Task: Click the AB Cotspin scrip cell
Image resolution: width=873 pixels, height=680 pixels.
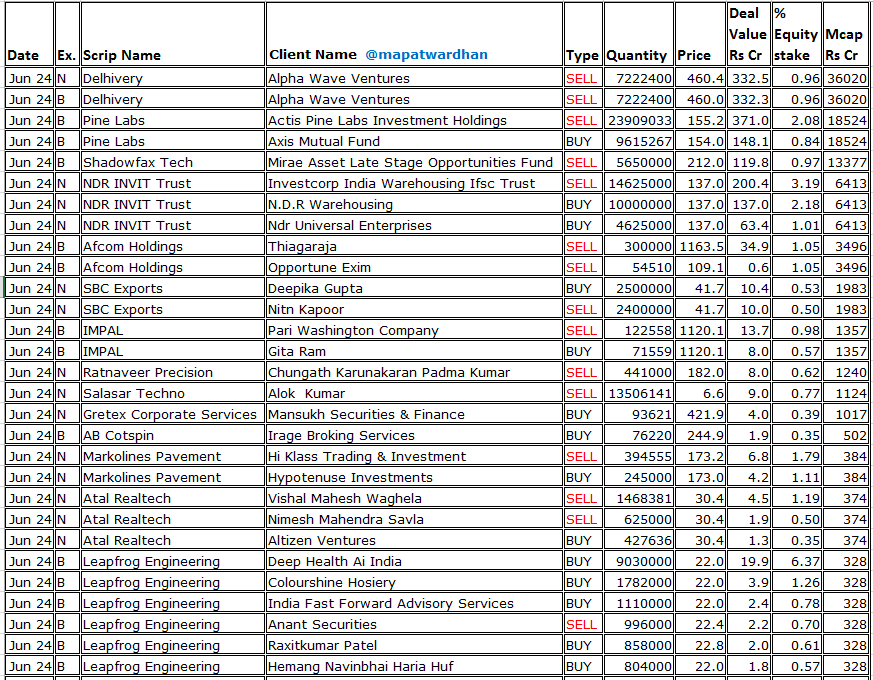Action: (x=173, y=436)
